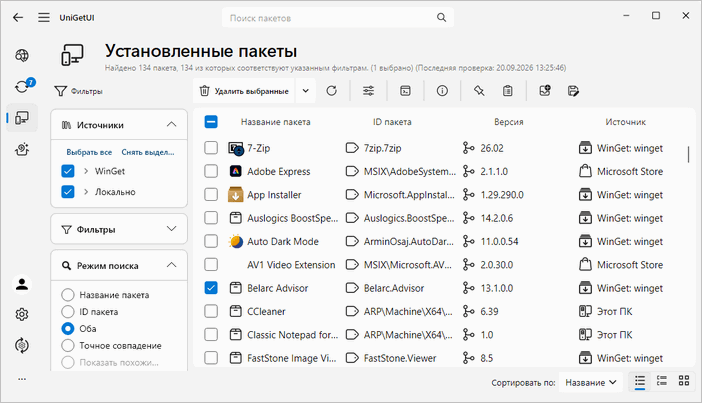Click the package list vertical scrollbar
This screenshot has height=403, width=702.
pos(688,154)
